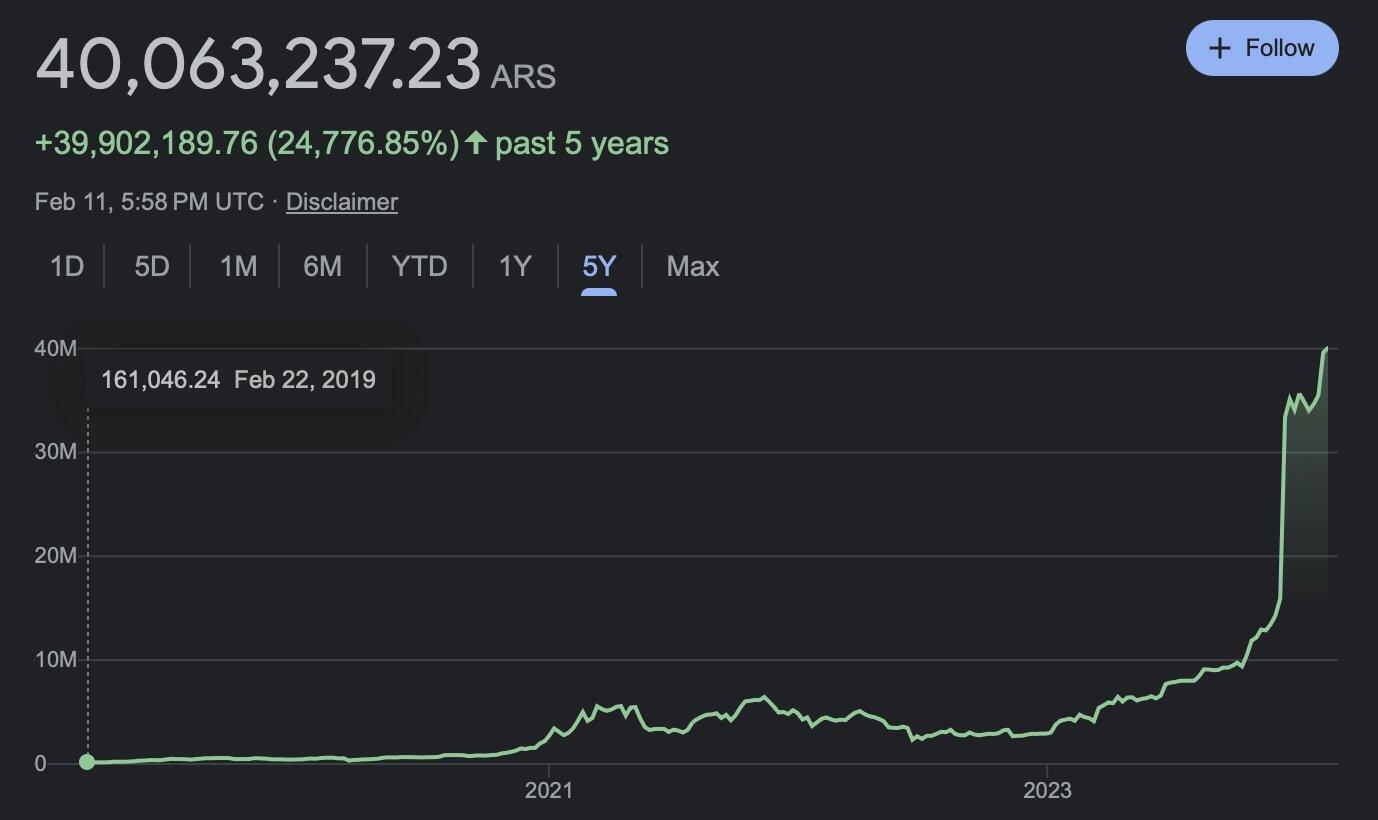This screenshot has width=1378, height=820.
Task: Click the 10M y-axis label
Action: [55, 660]
